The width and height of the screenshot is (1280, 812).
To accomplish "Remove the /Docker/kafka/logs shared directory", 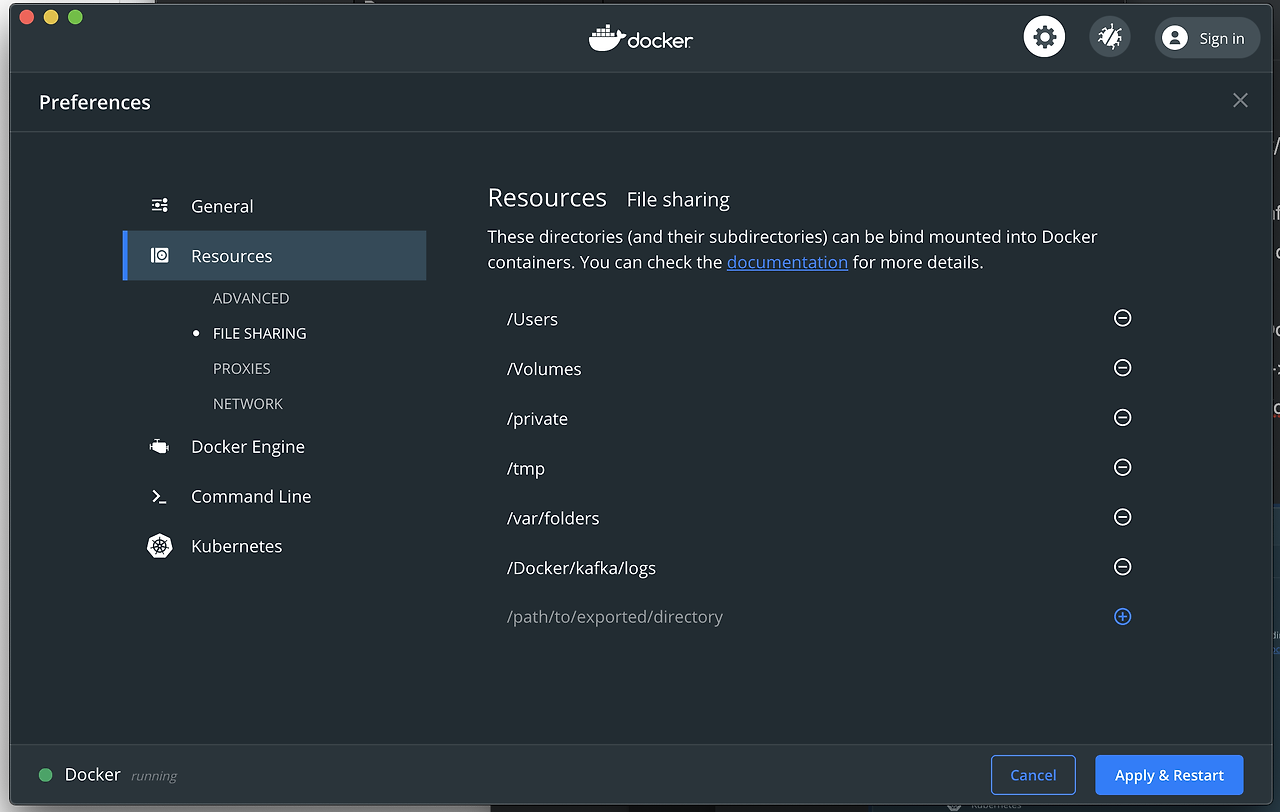I will [x=1122, y=567].
